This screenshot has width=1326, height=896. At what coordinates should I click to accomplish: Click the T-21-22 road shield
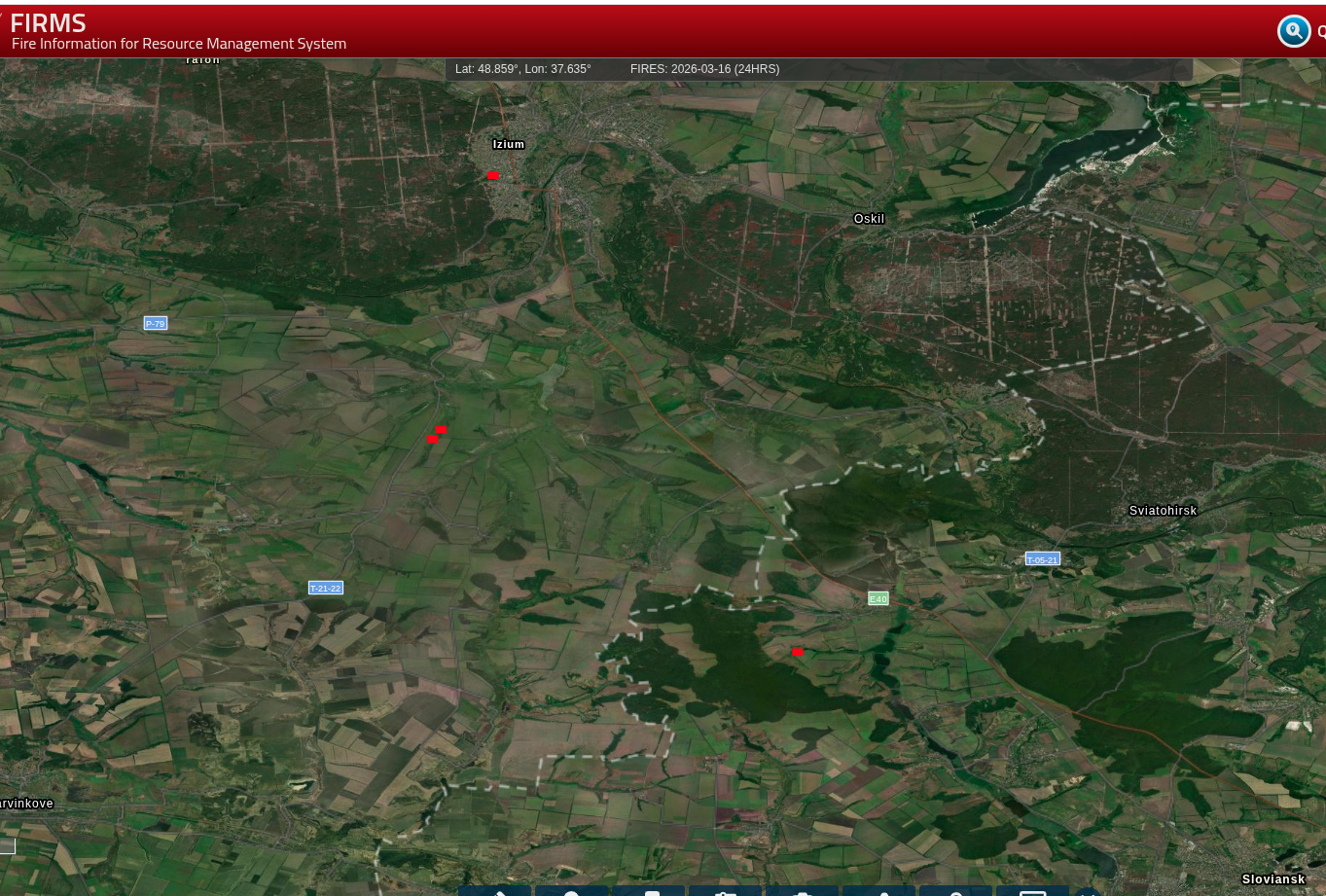[326, 588]
